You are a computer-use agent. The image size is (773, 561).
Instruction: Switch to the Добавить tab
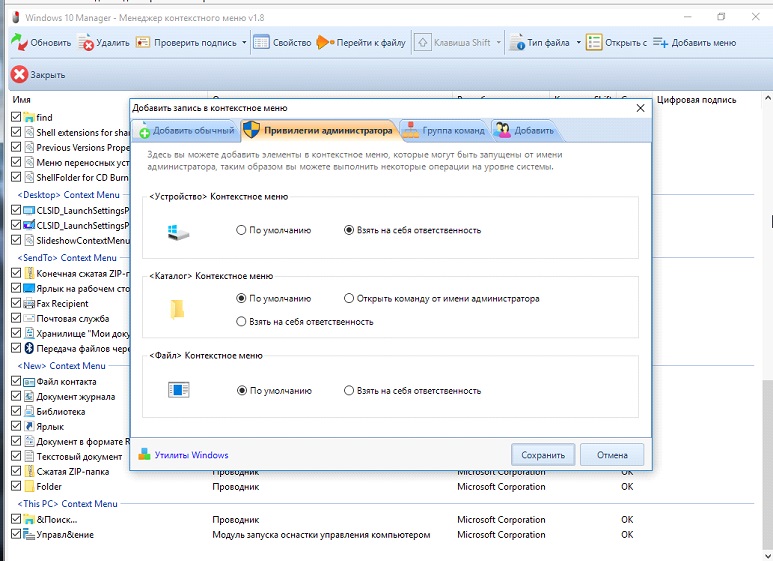tap(526, 131)
